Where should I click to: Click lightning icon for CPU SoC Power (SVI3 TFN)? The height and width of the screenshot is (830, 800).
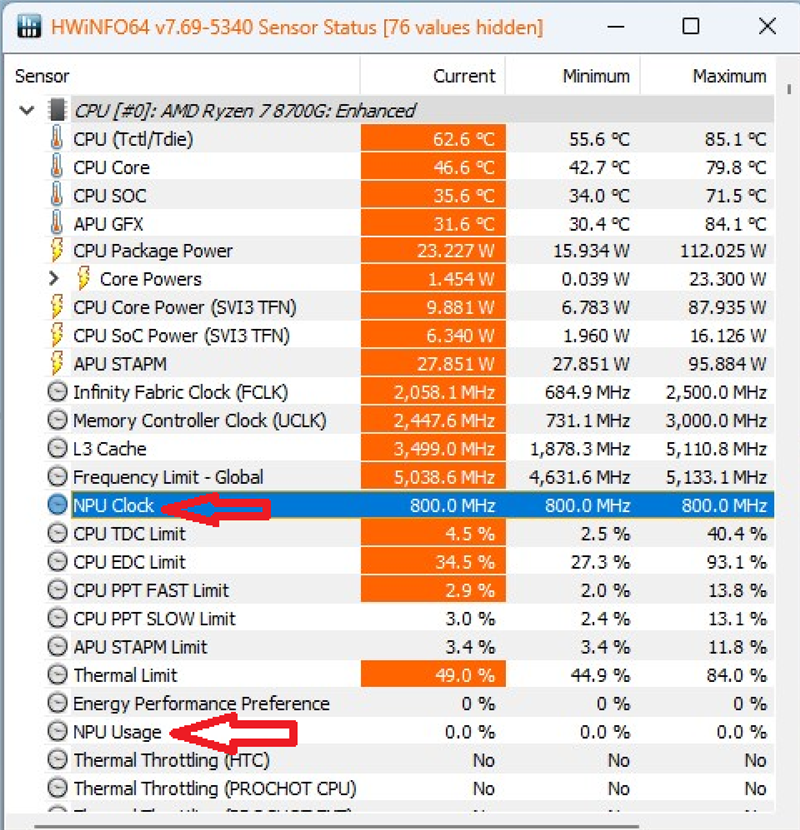(57, 335)
